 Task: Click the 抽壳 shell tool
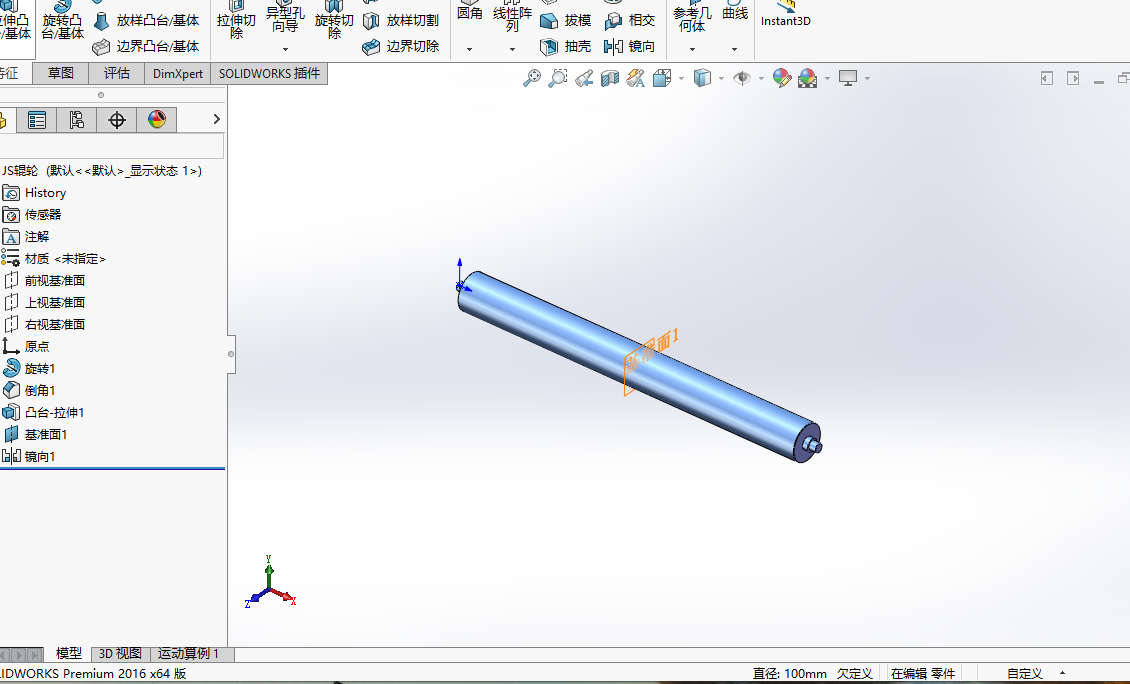(566, 46)
